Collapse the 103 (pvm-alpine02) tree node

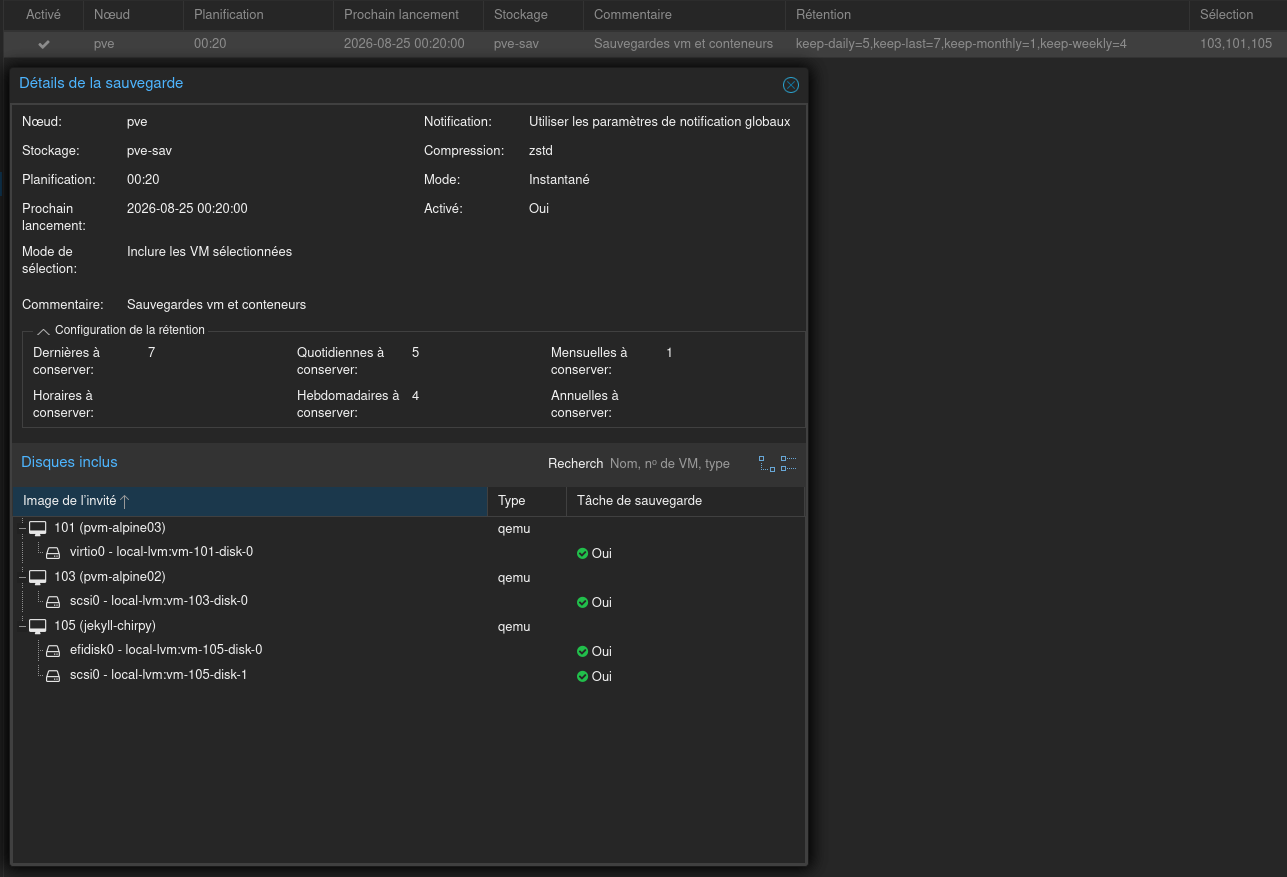[x=22, y=577]
